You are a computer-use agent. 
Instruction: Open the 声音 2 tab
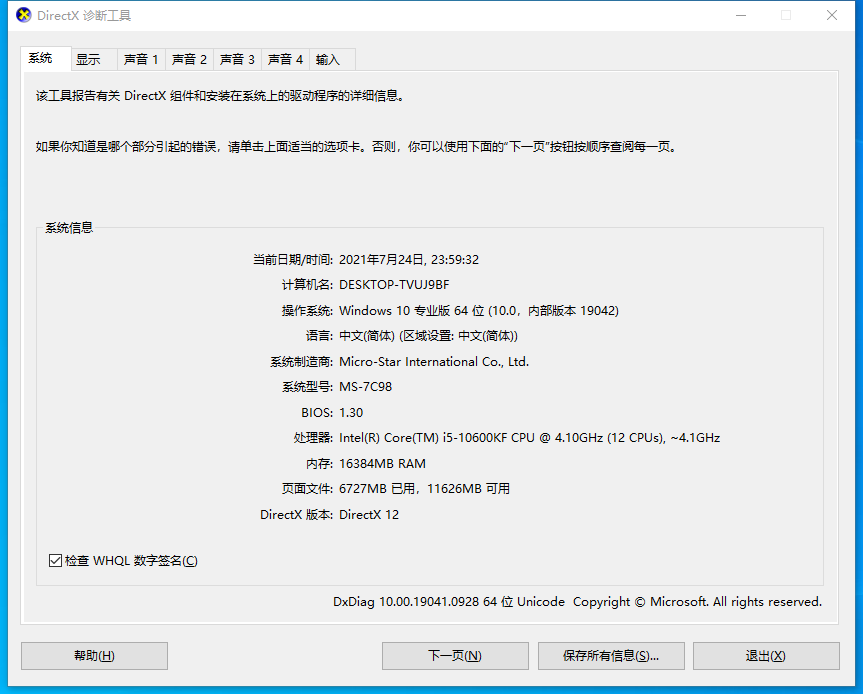(189, 59)
